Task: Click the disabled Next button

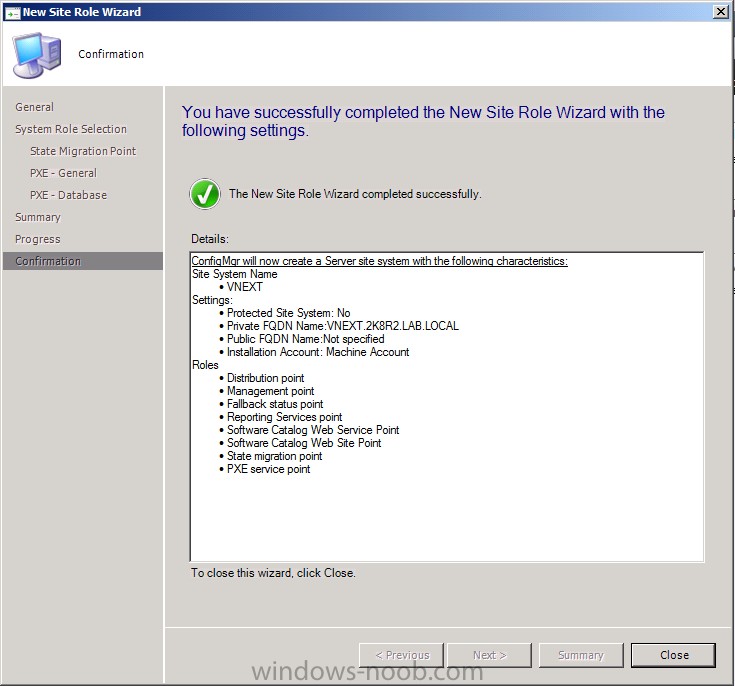Action: point(489,655)
